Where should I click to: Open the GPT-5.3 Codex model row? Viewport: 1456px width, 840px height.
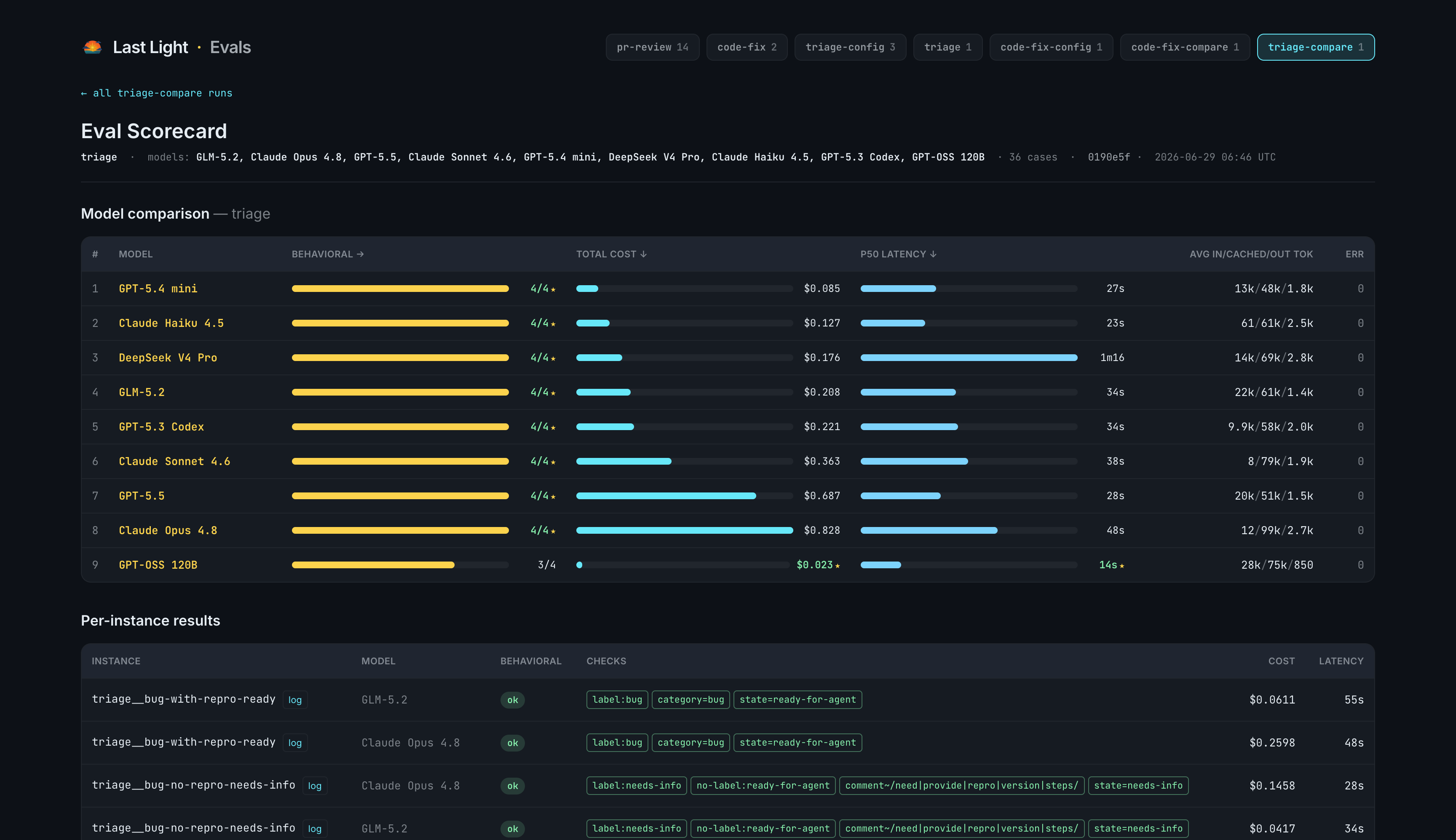click(x=728, y=427)
